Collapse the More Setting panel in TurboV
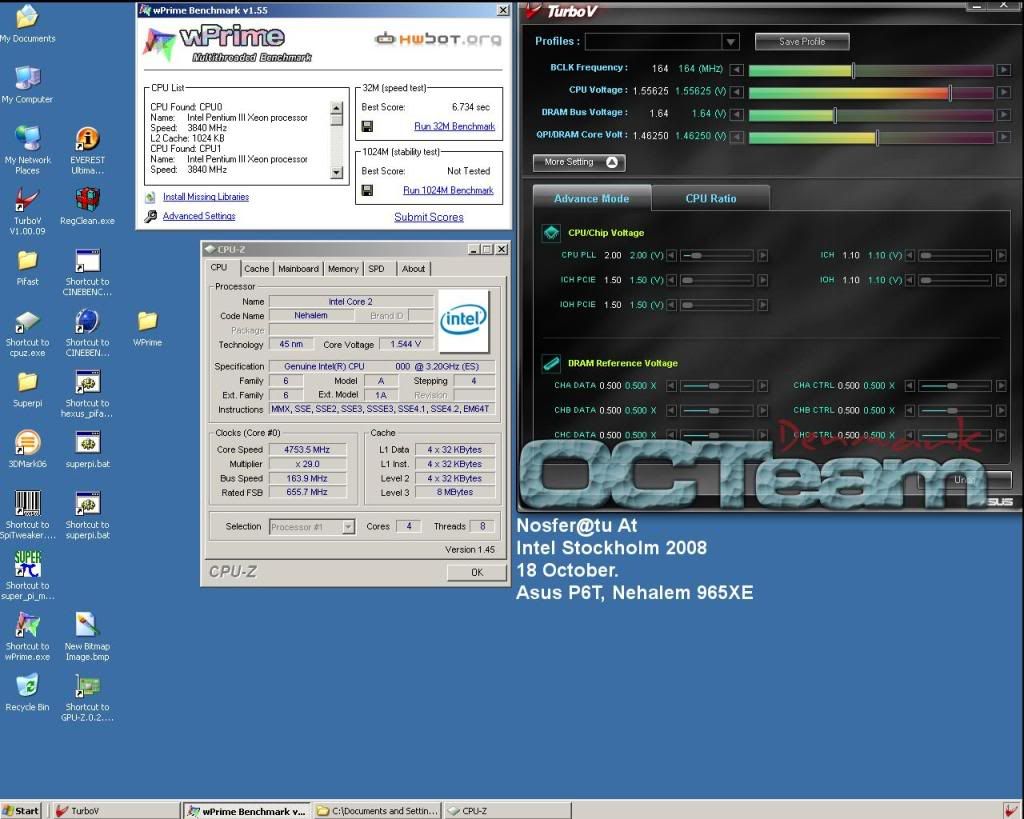This screenshot has width=1024, height=819. [x=579, y=162]
